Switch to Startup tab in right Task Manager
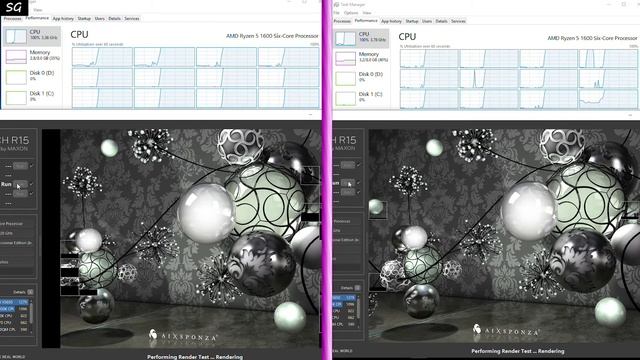Screen dimensions: 640x360 coord(412,21)
